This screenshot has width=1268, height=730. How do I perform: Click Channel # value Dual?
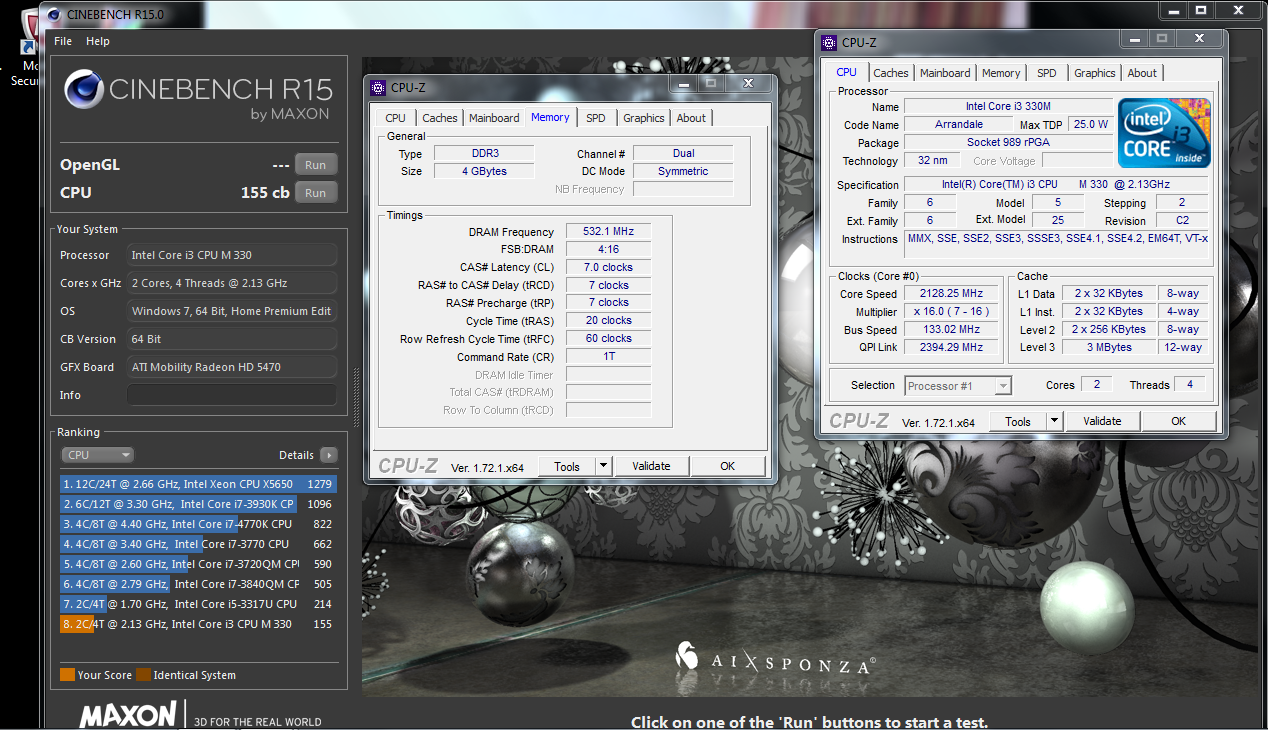(x=683, y=153)
